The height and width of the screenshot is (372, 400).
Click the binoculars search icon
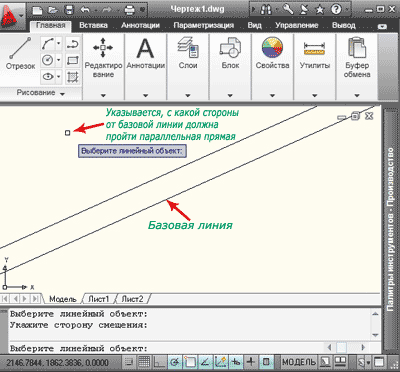click(266, 10)
